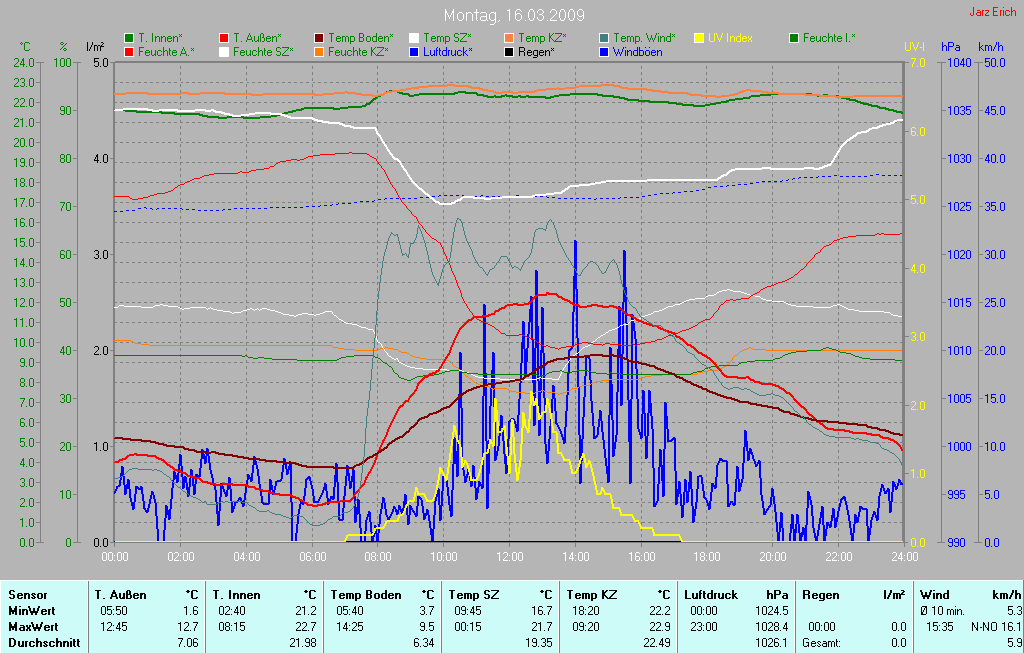This screenshot has width=1024, height=653.
Task: Select the Luftdruck* legend label
Action: coord(447,52)
